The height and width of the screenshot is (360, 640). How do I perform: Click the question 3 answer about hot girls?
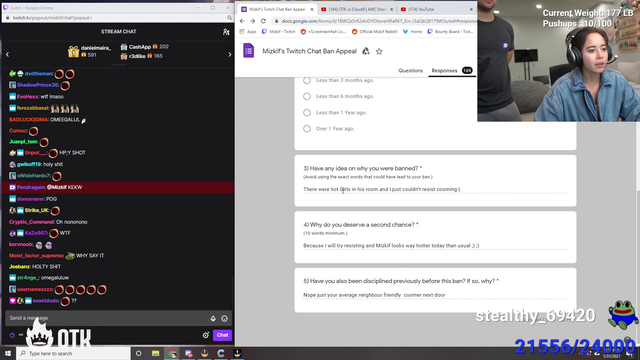pos(382,189)
